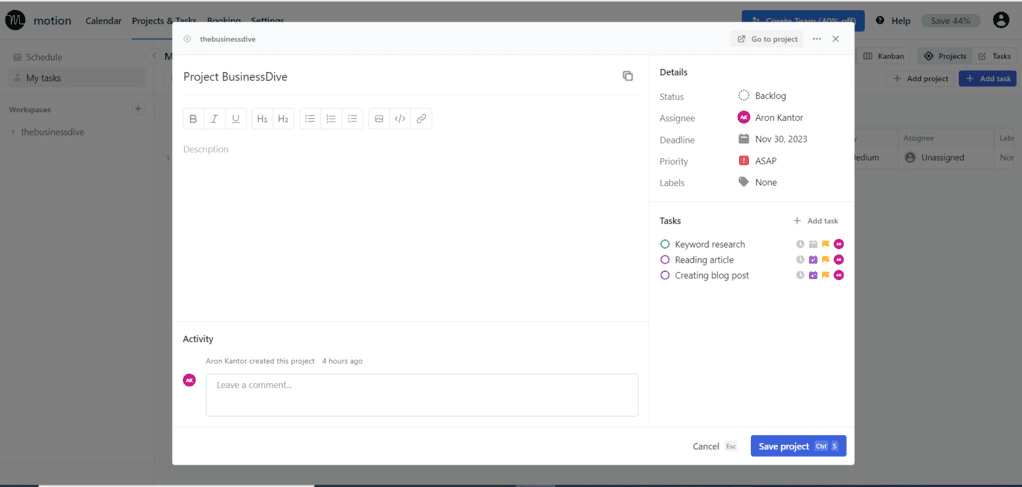Screen dimensions: 1022x487
Task: Click the blue Add task button in background
Action: (x=987, y=78)
